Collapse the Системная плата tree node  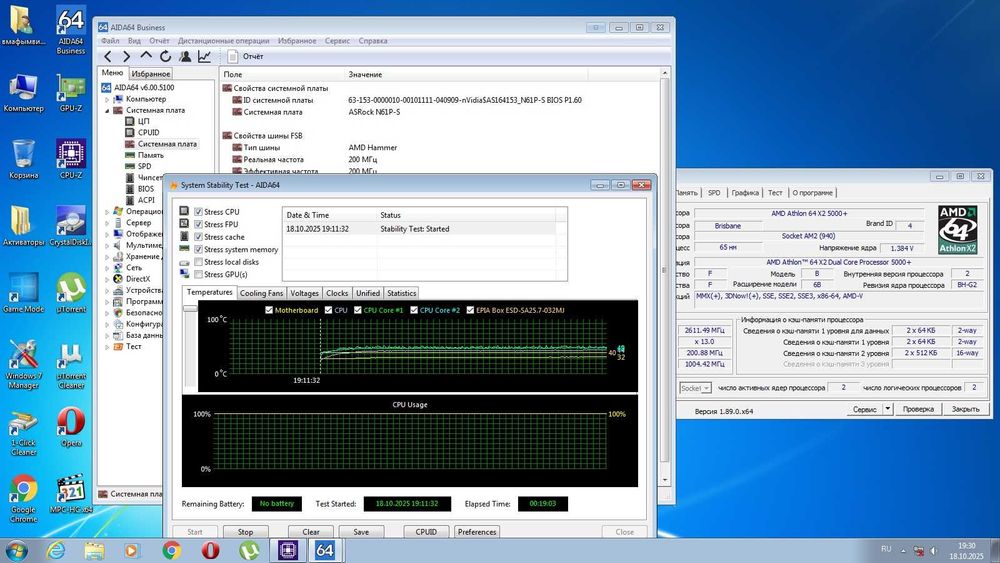coord(107,110)
